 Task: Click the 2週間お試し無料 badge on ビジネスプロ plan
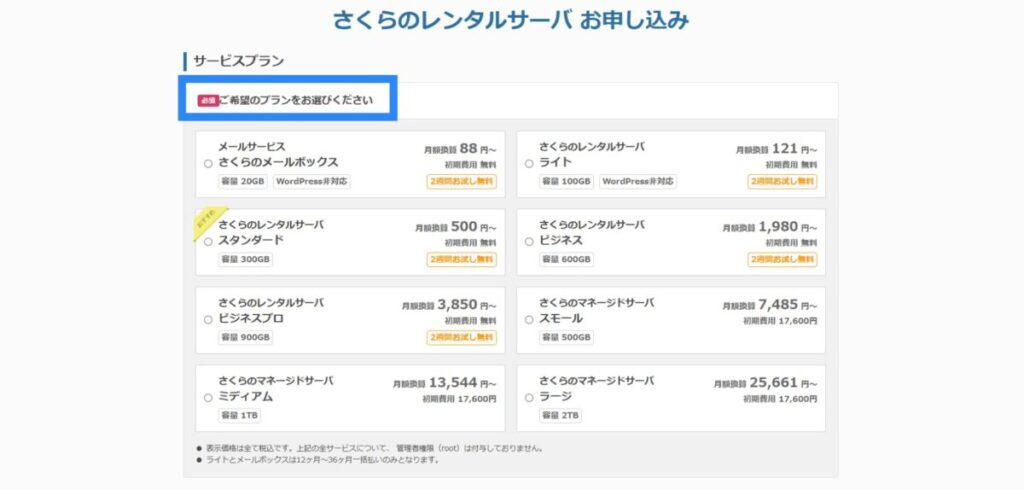coord(462,338)
